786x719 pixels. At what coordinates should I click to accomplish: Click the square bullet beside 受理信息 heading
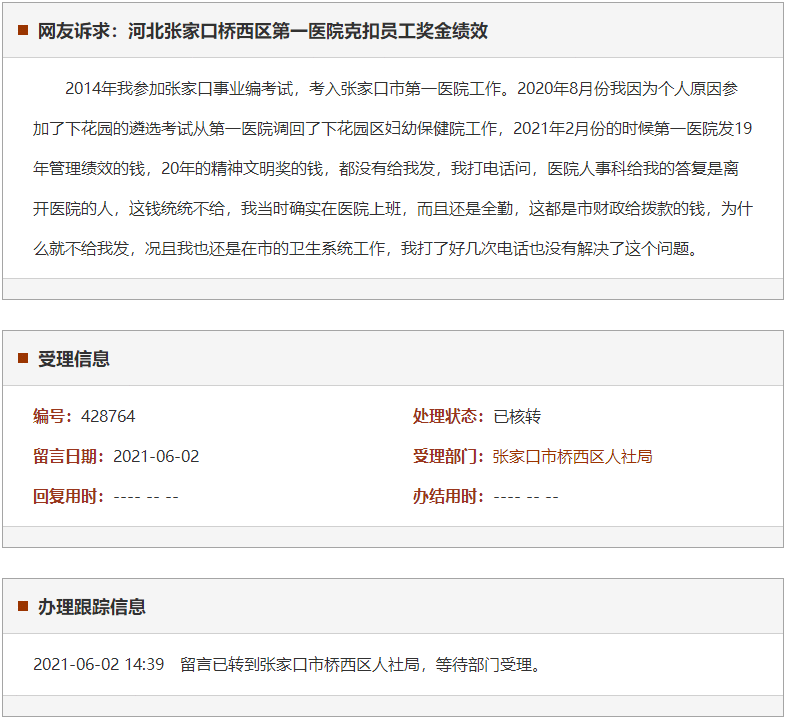(x=23, y=358)
